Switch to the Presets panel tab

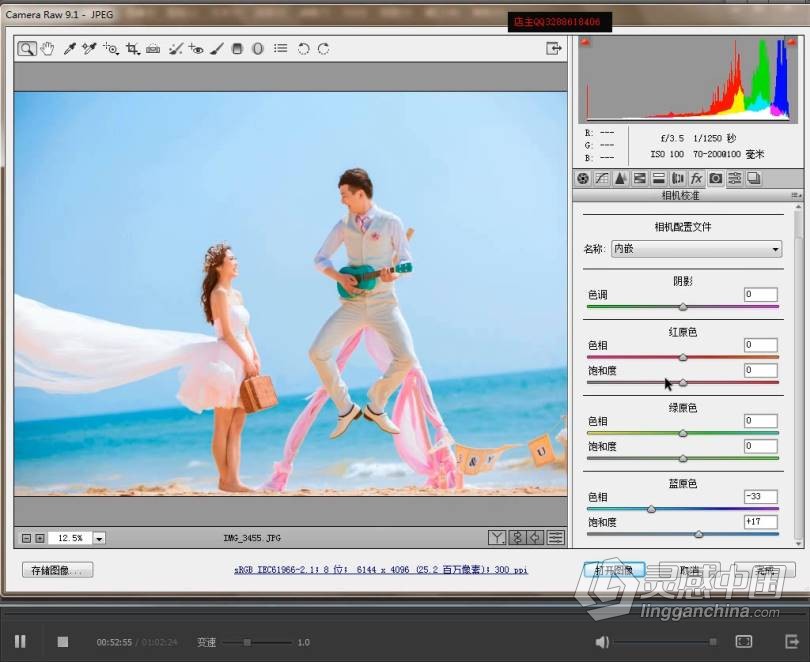point(735,179)
